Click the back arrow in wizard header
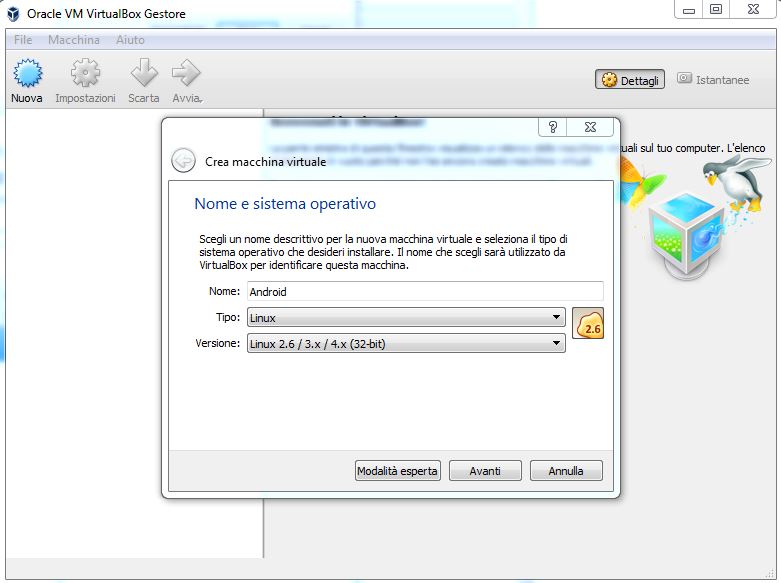 (x=183, y=160)
